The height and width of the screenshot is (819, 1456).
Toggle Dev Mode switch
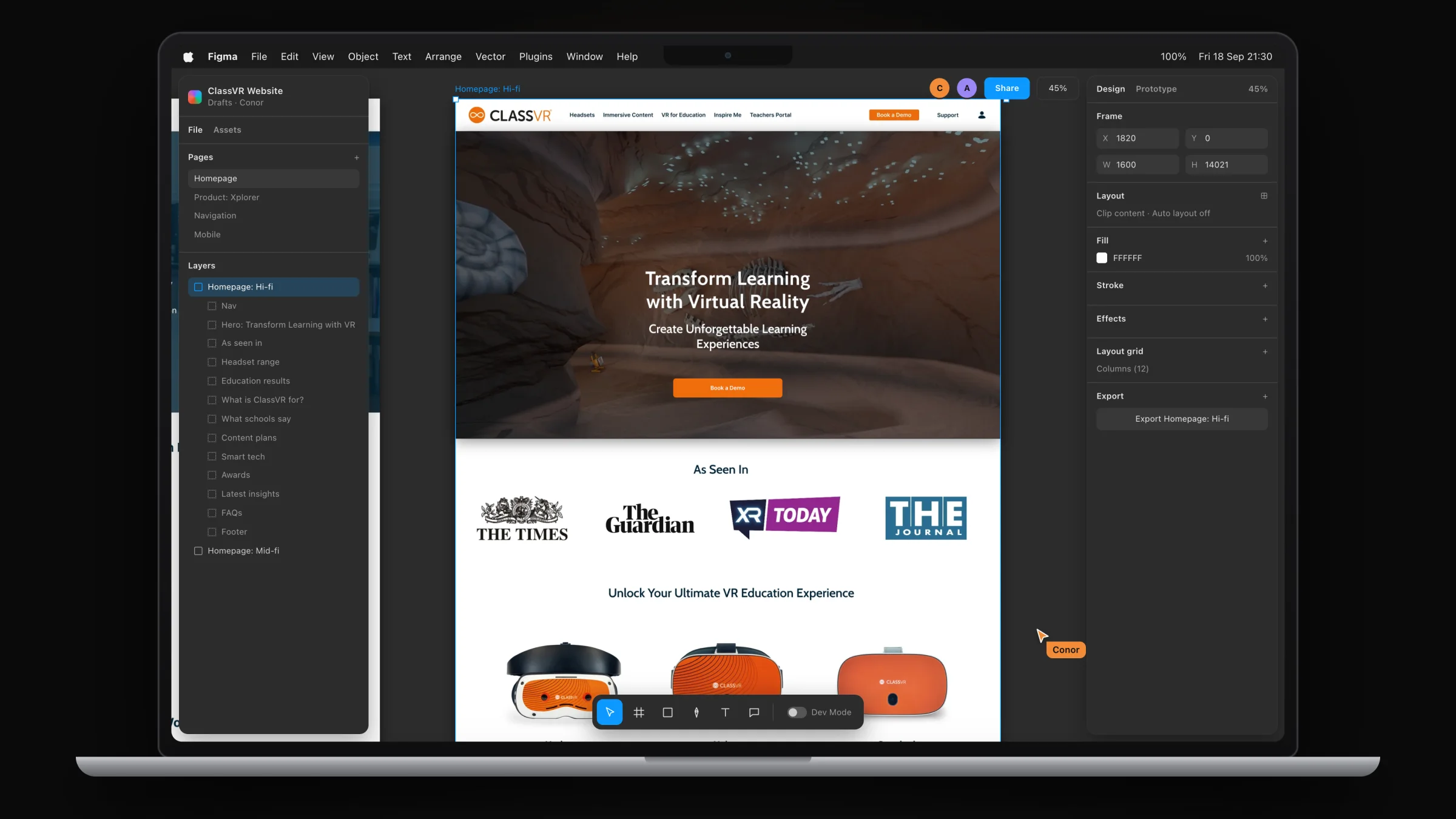point(797,712)
